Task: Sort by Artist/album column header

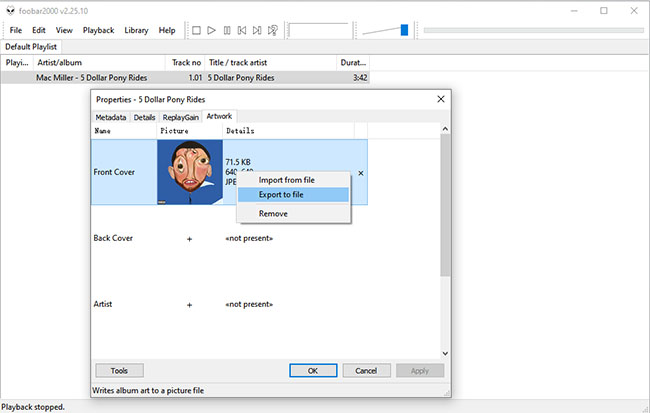Action: (x=99, y=63)
